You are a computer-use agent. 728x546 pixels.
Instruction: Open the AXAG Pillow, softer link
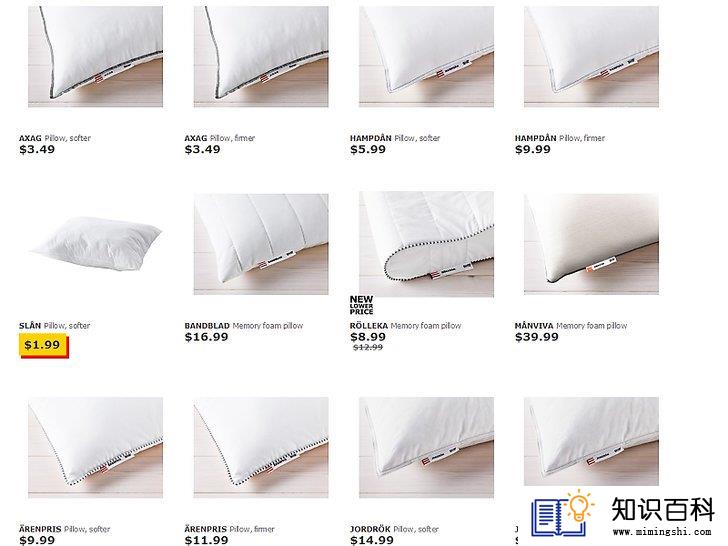(55, 138)
